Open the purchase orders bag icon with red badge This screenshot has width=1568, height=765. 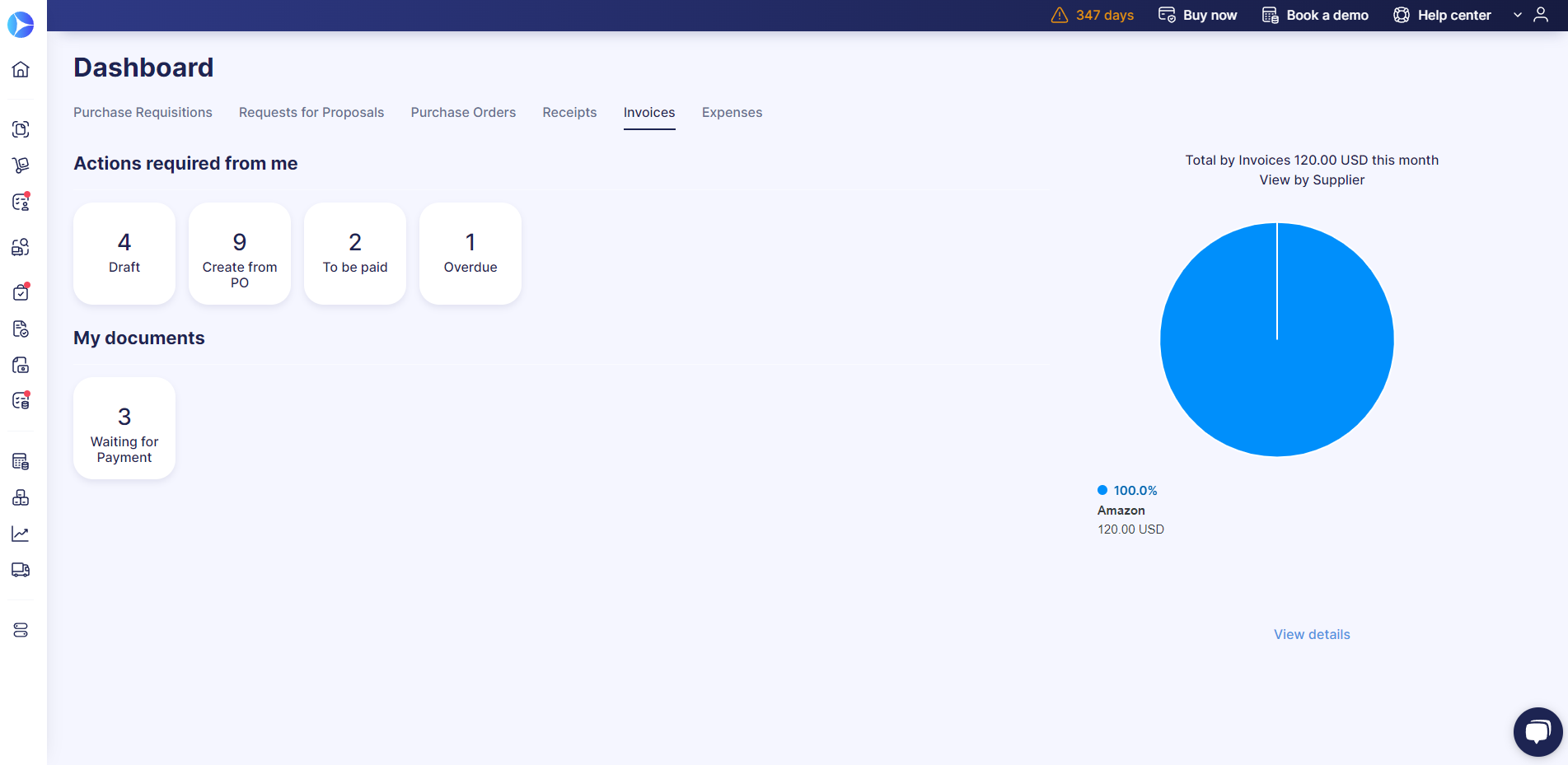21,292
